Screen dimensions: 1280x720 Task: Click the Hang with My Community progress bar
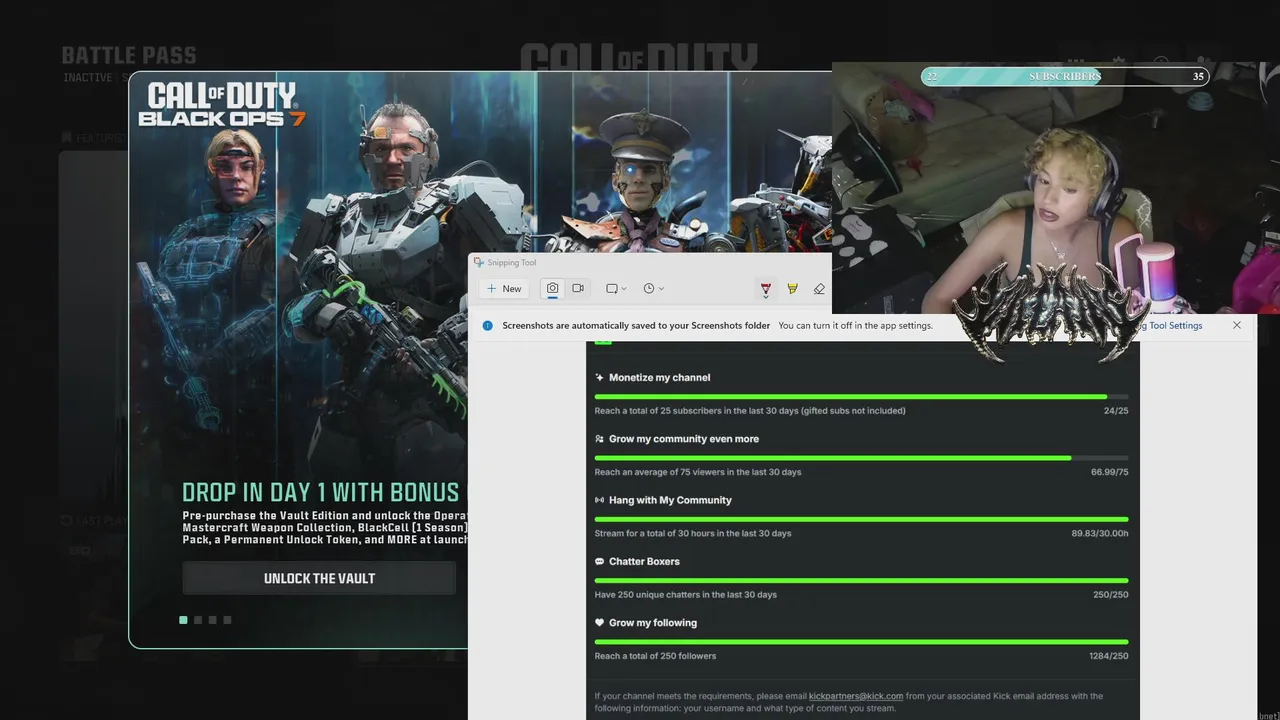point(861,519)
